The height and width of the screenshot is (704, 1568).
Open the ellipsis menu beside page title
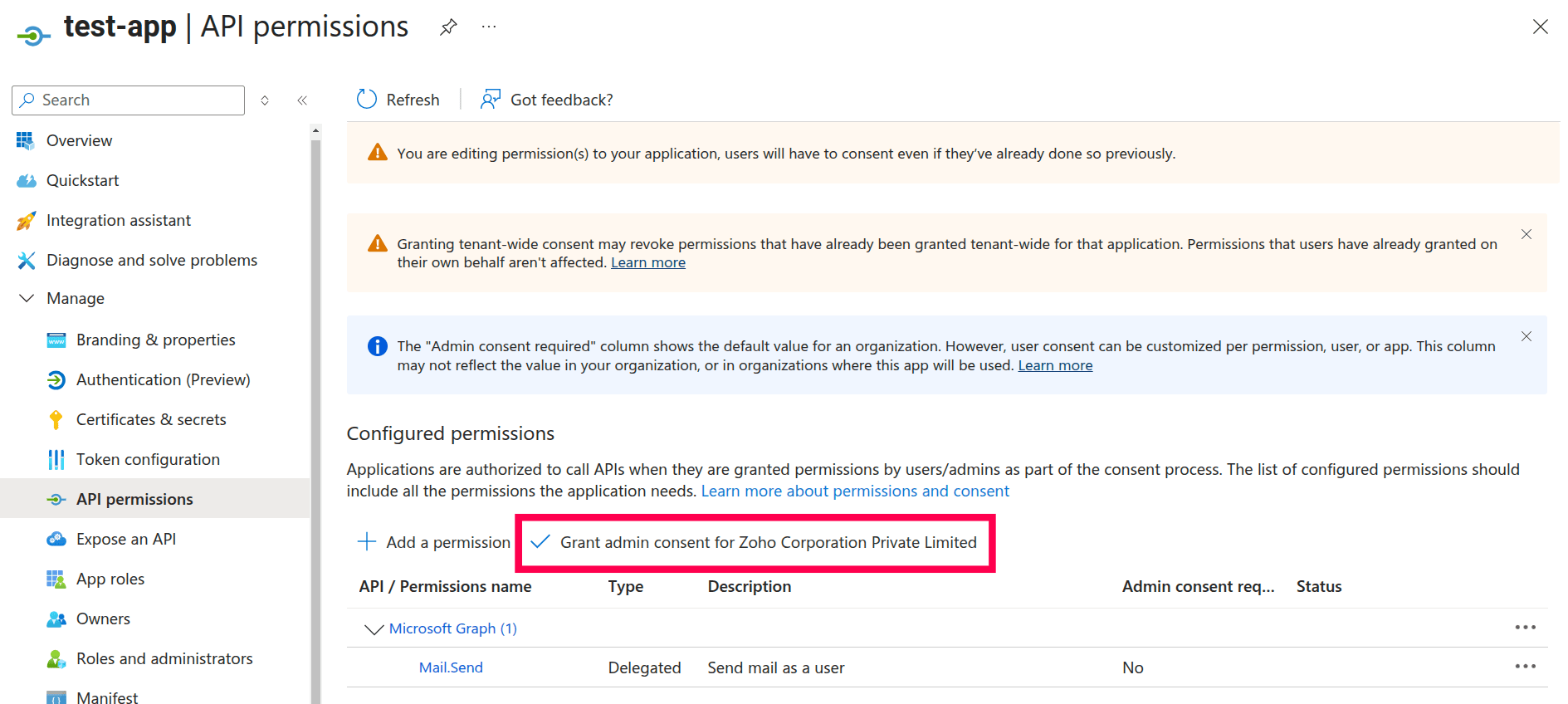tap(489, 27)
